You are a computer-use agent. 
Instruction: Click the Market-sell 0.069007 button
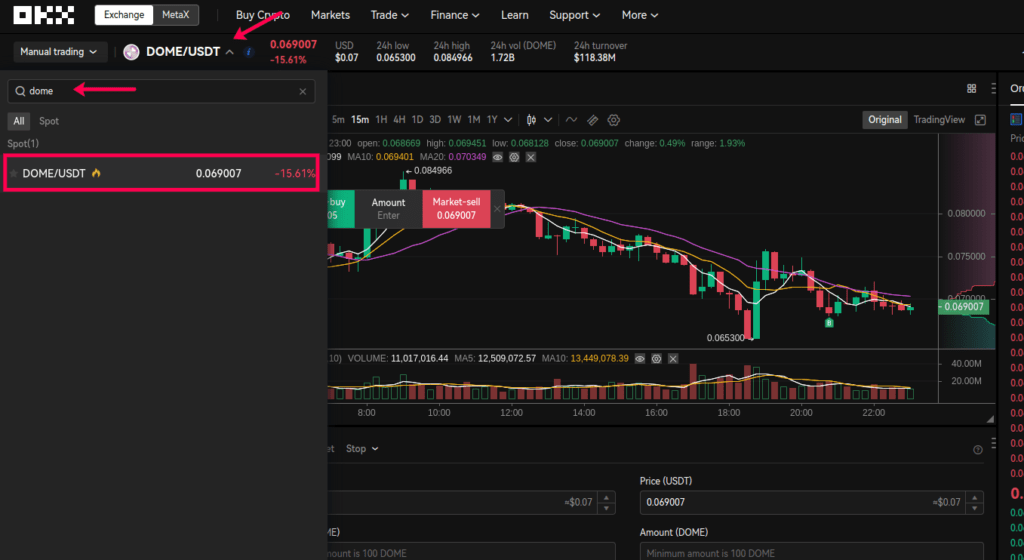456,209
